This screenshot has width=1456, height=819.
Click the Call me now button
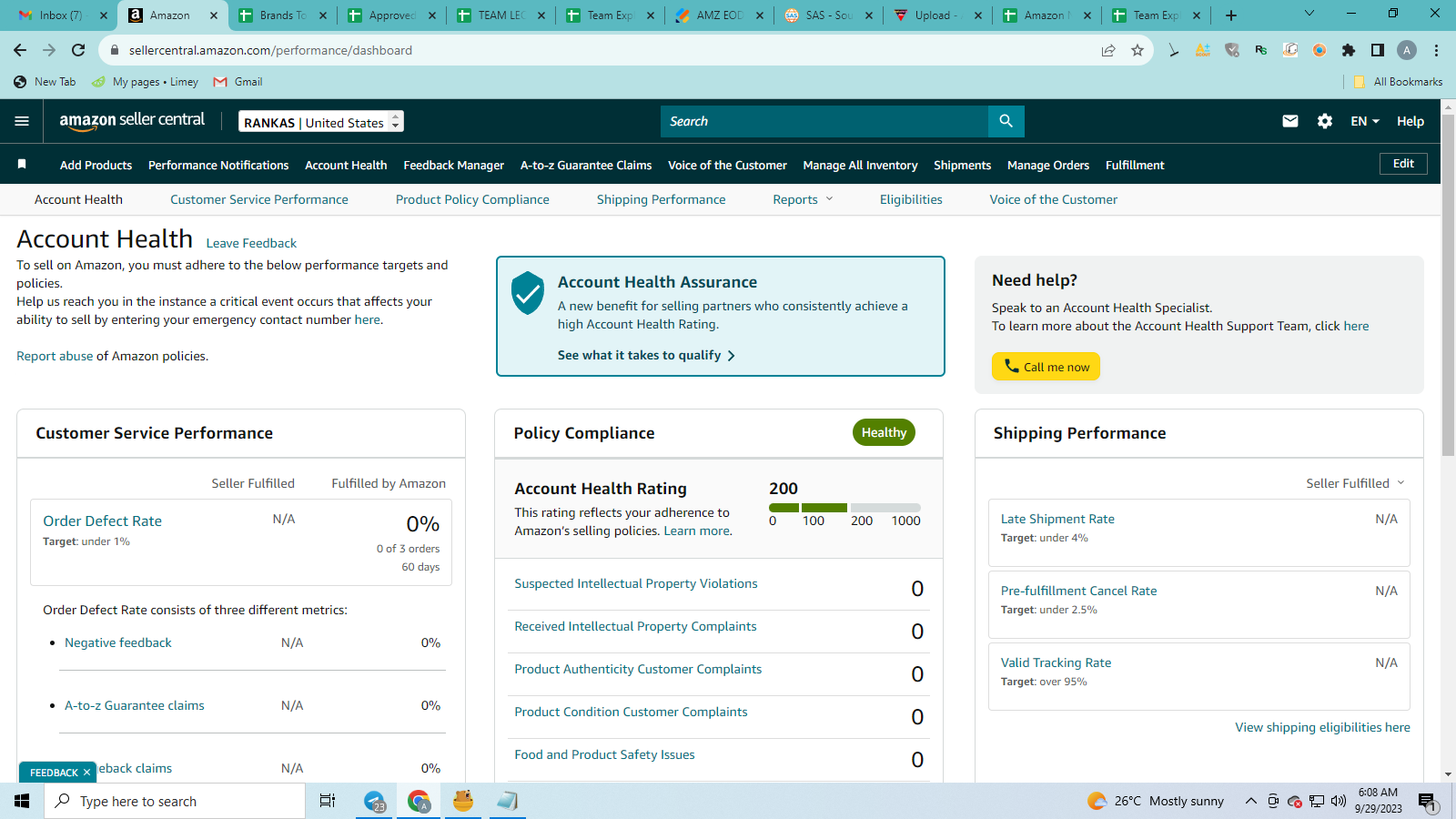tap(1046, 367)
